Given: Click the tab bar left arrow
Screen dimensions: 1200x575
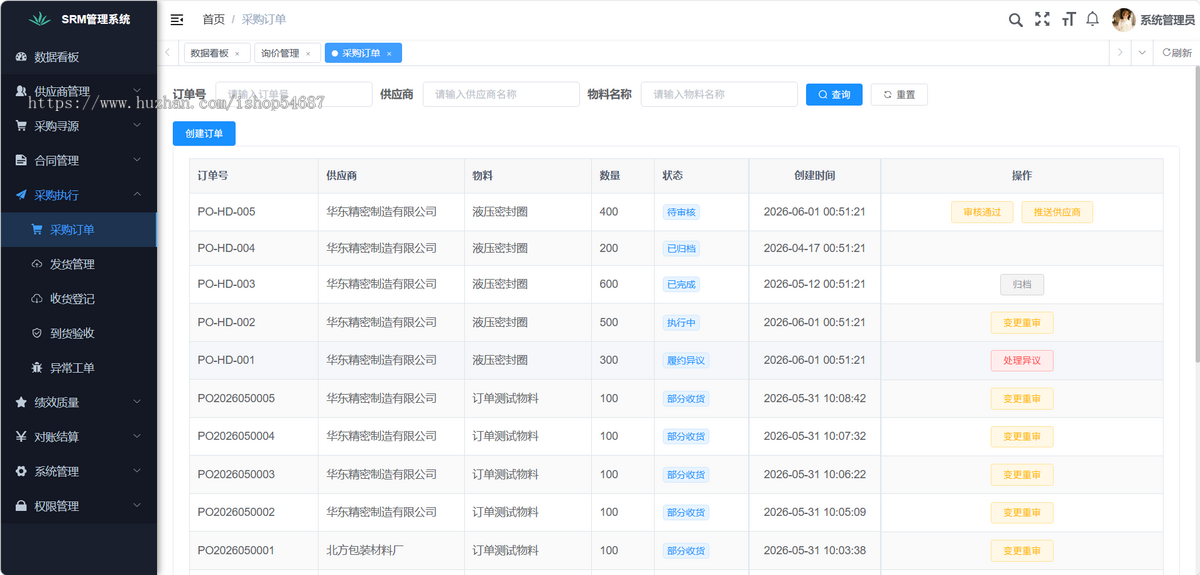Looking at the screenshot, I should click(167, 53).
